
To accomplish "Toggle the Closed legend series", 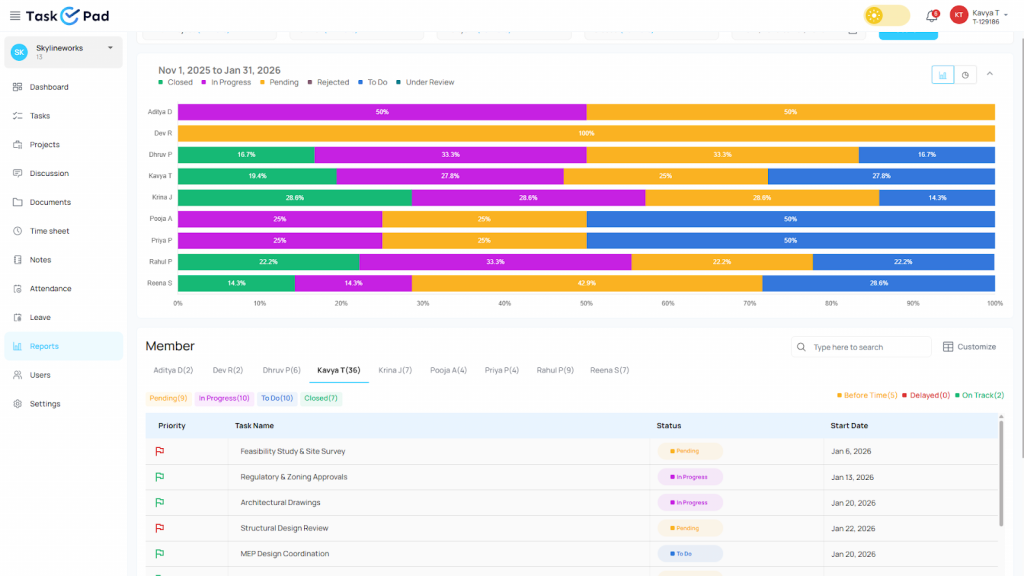I will point(175,82).
